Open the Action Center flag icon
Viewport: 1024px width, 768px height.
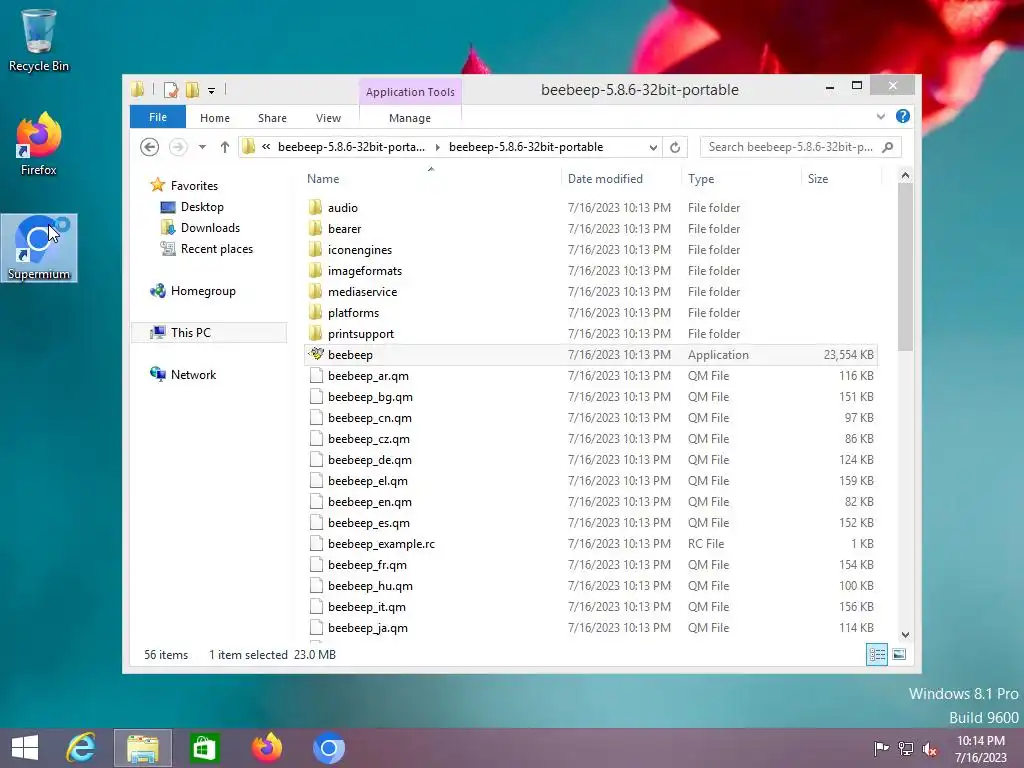880,748
